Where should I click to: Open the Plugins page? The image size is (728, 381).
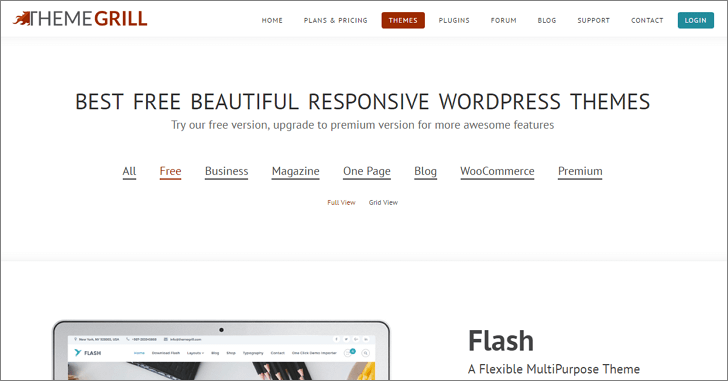point(454,20)
